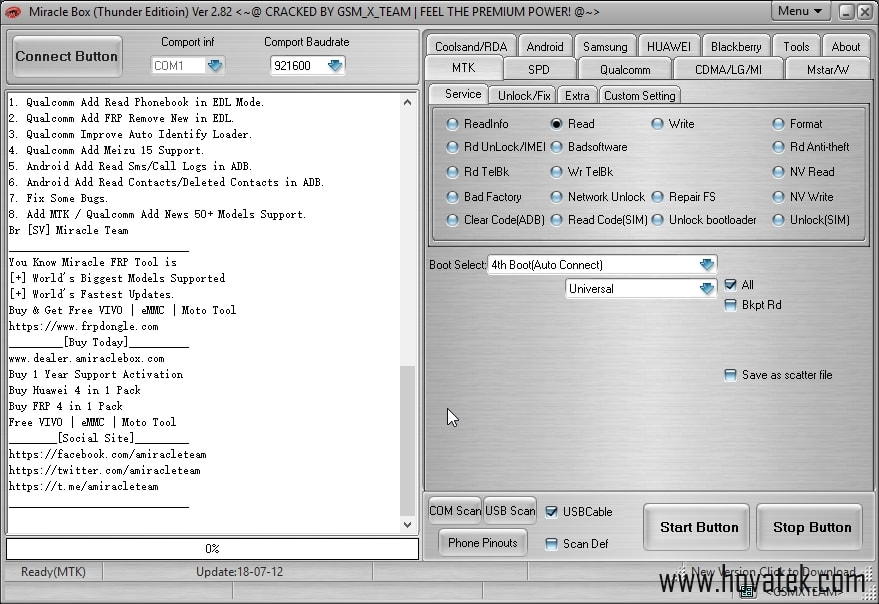Enable Save as scatter file checkbox
This screenshot has height=604, width=879.
[x=730, y=375]
